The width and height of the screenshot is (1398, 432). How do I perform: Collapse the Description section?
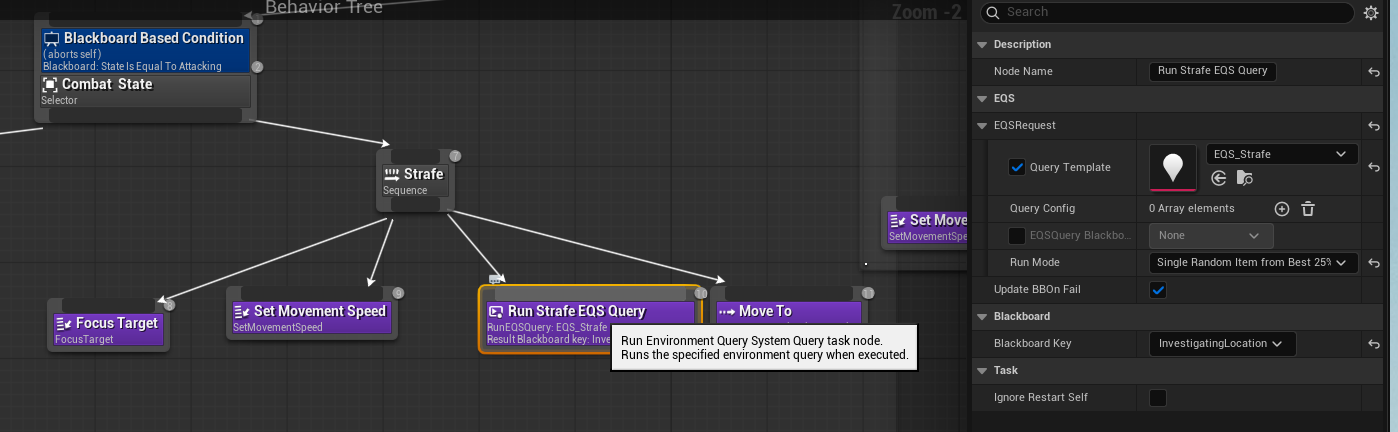[983, 45]
